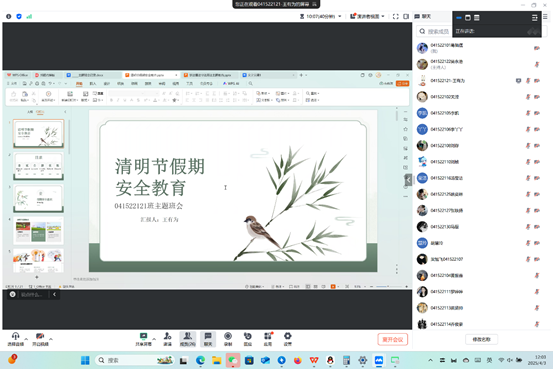Select slide 2 thumbnail in the shared WPS window
553x369 pixels.
(38, 165)
